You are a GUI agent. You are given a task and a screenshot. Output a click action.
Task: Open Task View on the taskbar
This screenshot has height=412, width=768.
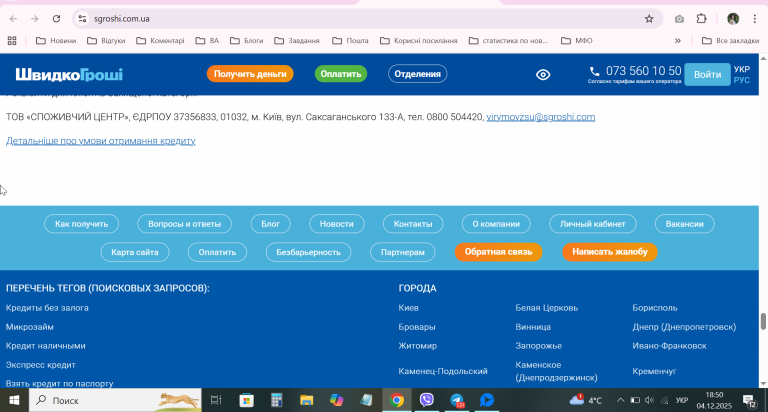216,400
